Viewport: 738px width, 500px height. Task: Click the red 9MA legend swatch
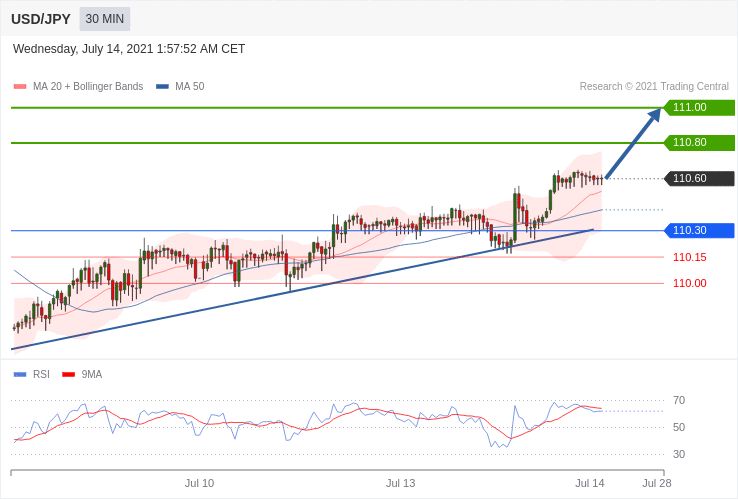(69, 375)
